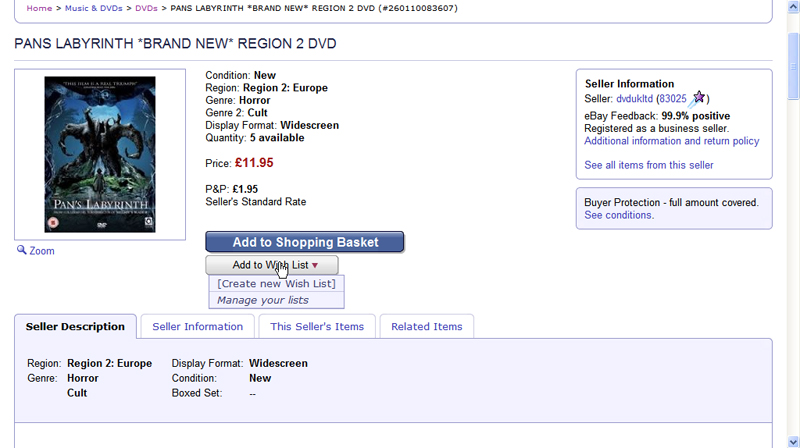Choose Manage your lists option
Image resolution: width=800 pixels, height=448 pixels.
click(x=263, y=300)
